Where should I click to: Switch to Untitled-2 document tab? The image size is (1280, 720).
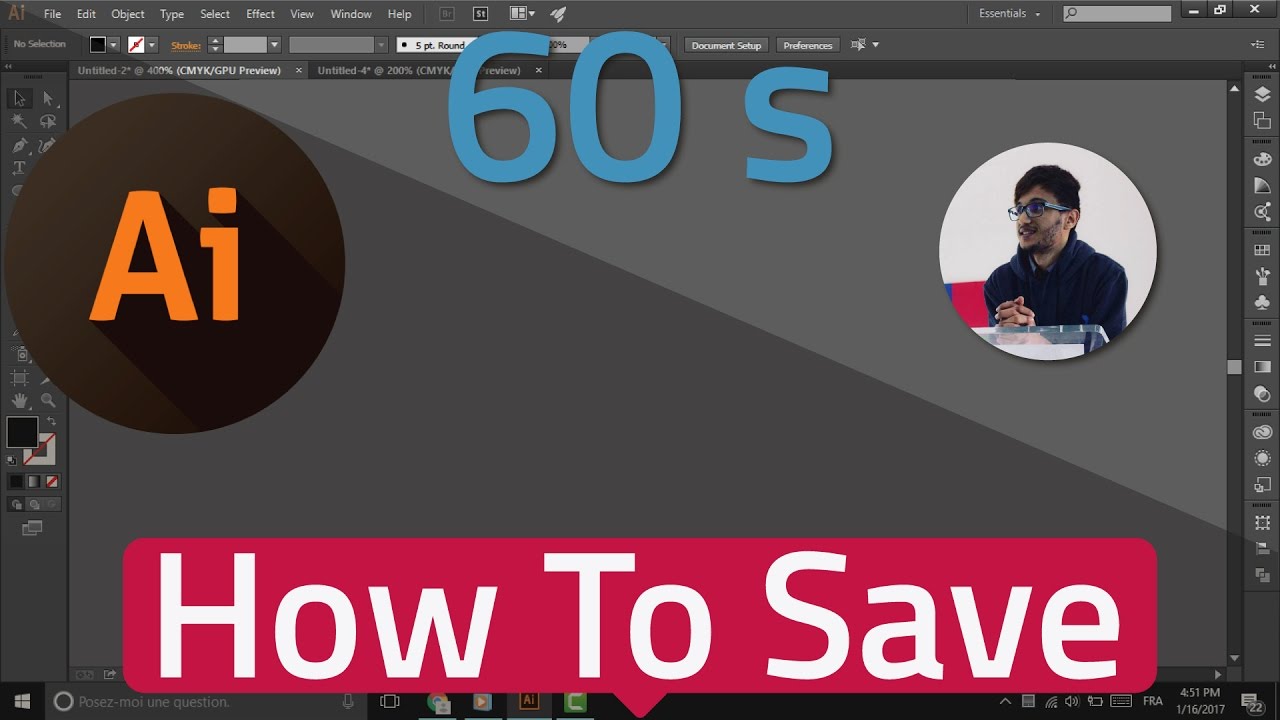186,71
